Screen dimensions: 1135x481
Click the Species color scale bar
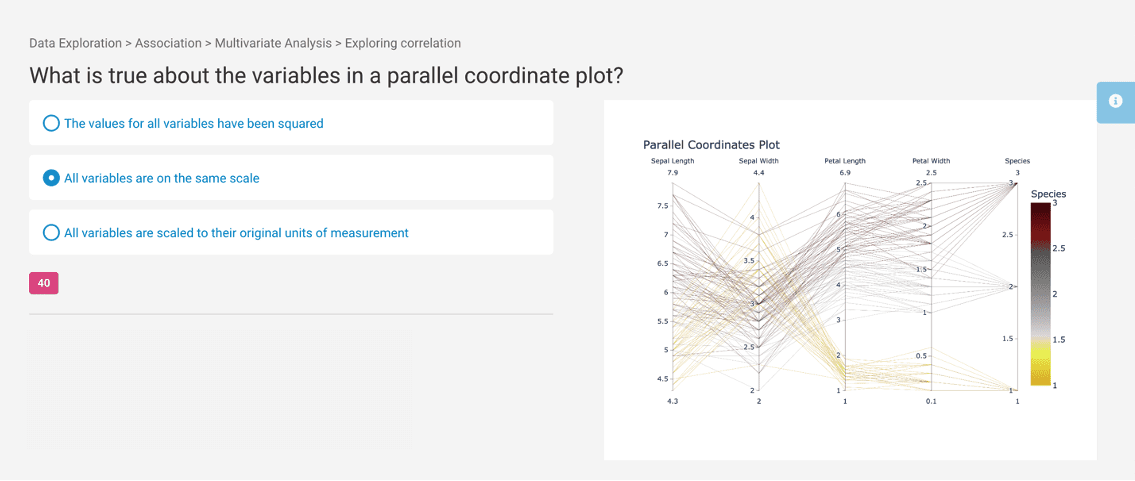coord(1040,295)
